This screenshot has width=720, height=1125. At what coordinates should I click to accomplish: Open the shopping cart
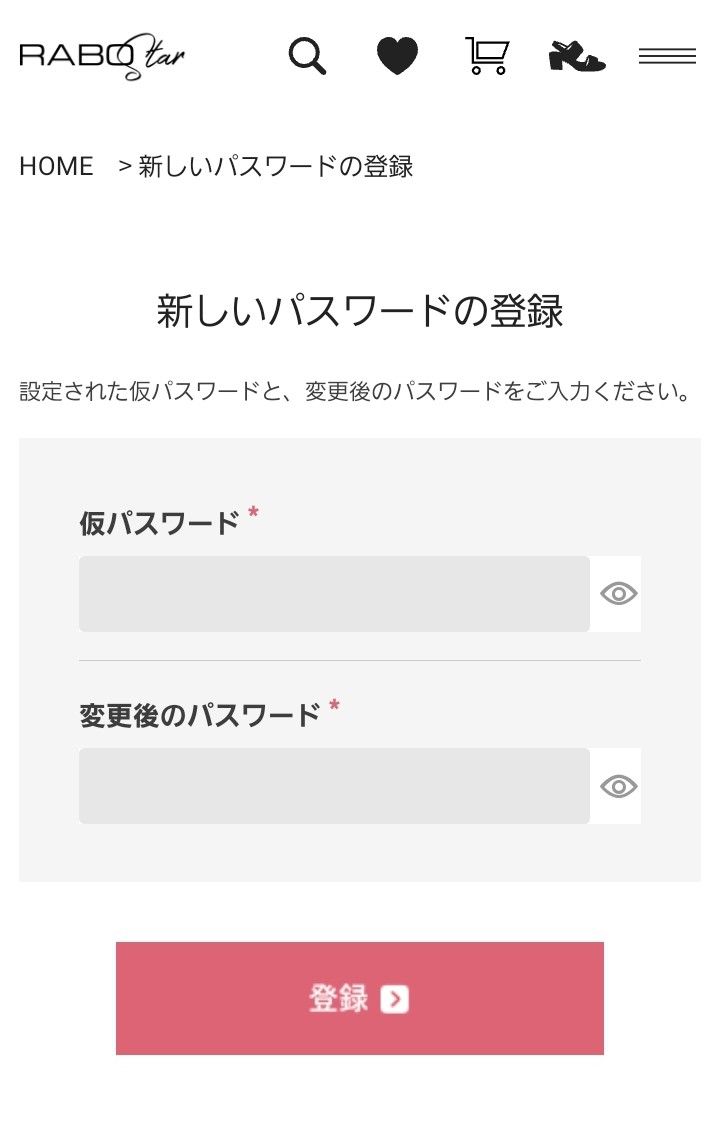(x=487, y=56)
